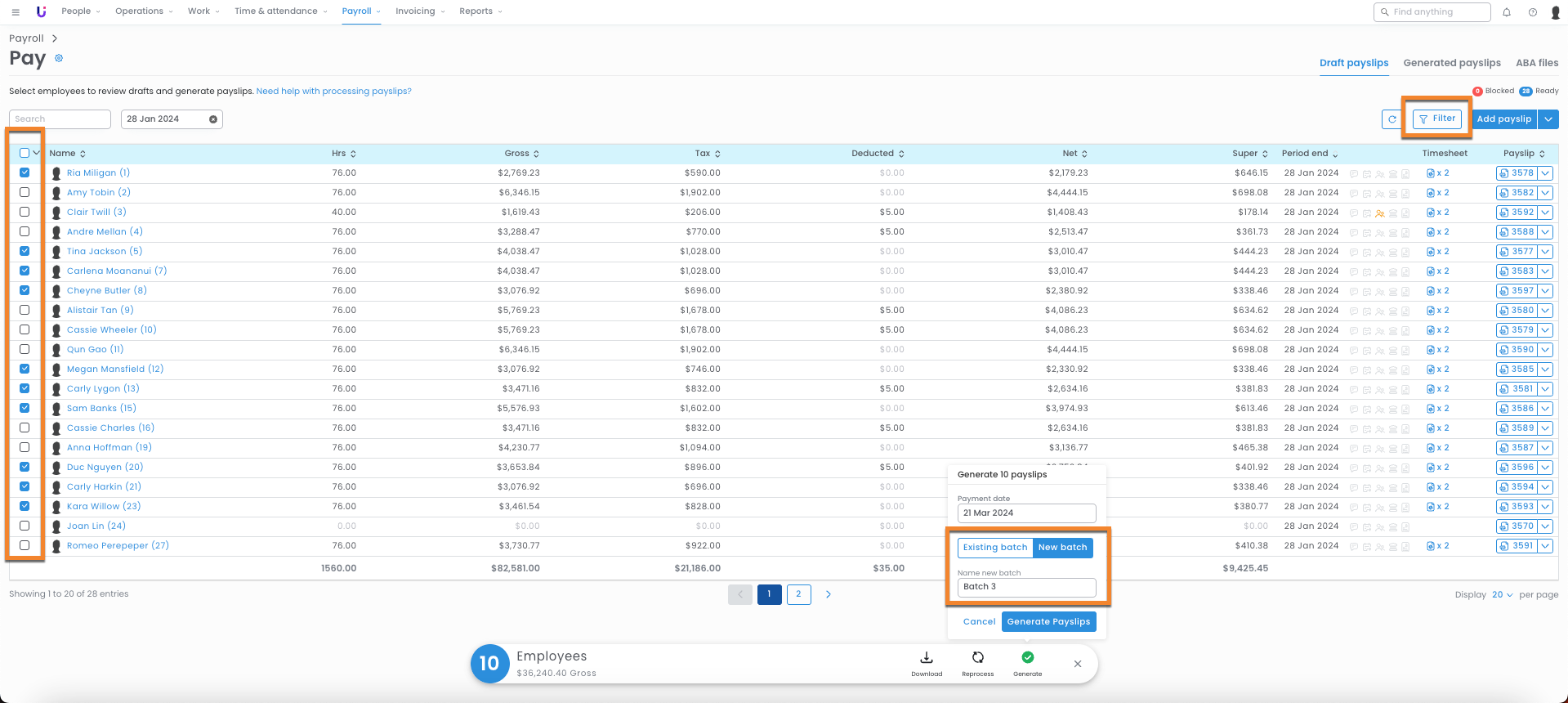Screen dimensions: 1568x703
Task: Tick the checkbox for Romeo Perepeper
Action: click(25, 545)
